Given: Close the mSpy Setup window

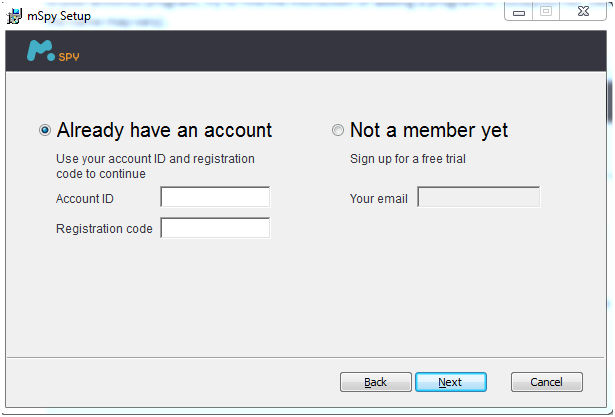Looking at the screenshot, I should (x=583, y=11).
